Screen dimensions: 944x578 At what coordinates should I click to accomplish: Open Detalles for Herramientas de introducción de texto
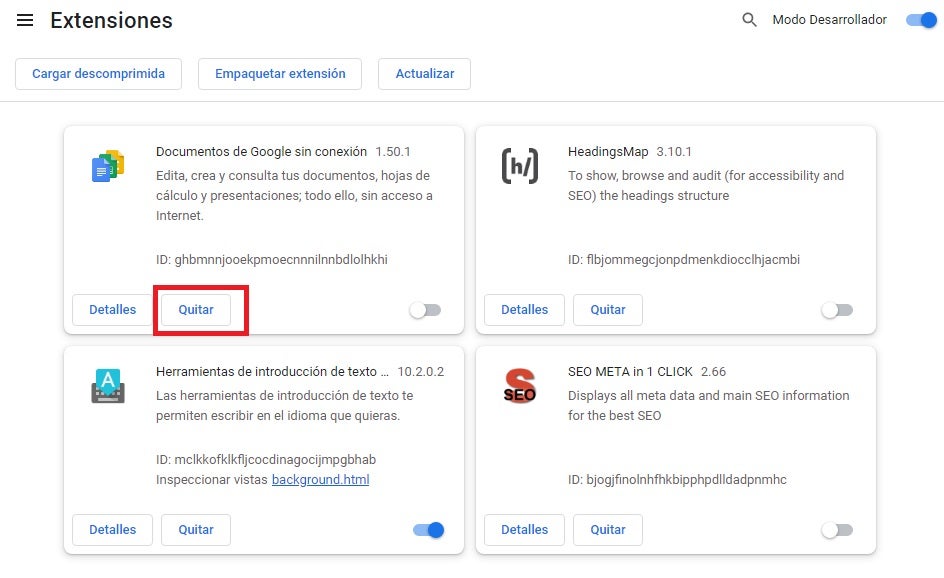(112, 530)
